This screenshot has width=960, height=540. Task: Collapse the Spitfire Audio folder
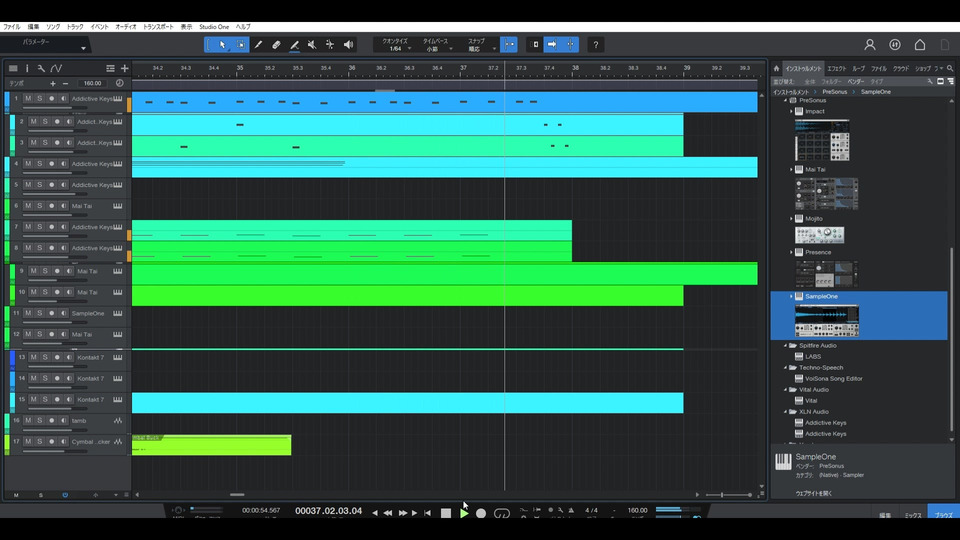point(786,346)
